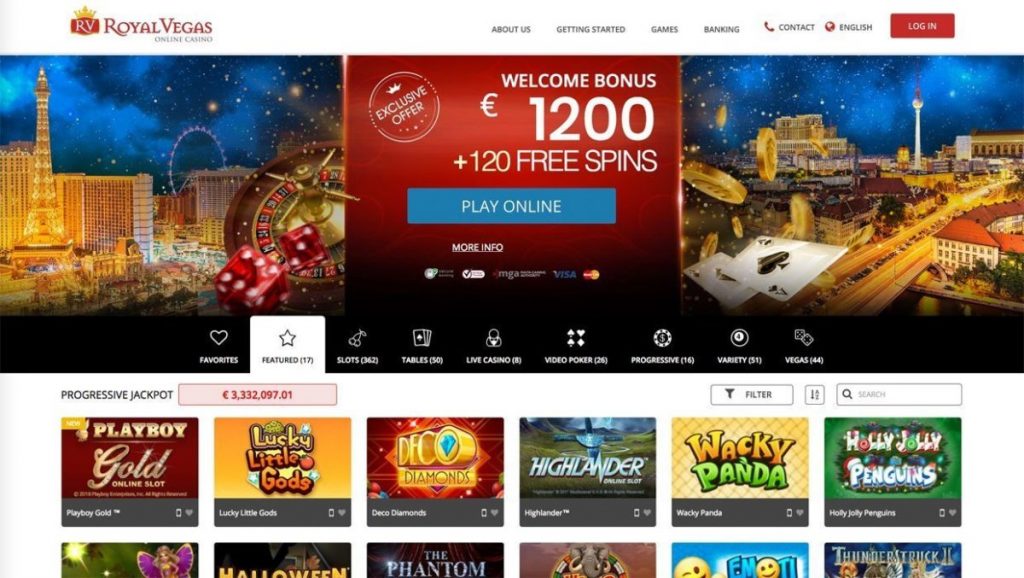Click the sort order icon button
1024x578 pixels.
[814, 394]
